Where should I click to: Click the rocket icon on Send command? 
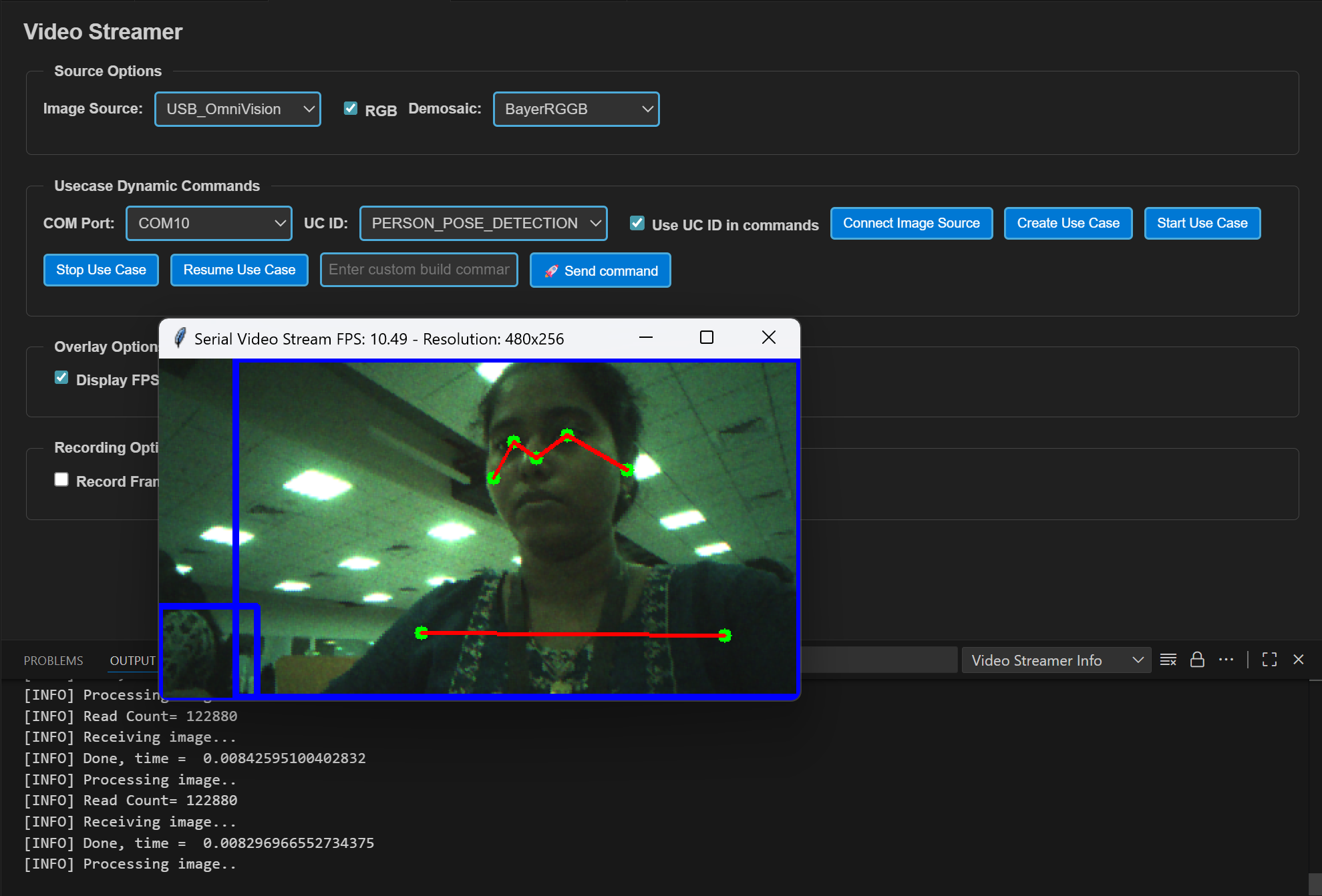pos(552,271)
